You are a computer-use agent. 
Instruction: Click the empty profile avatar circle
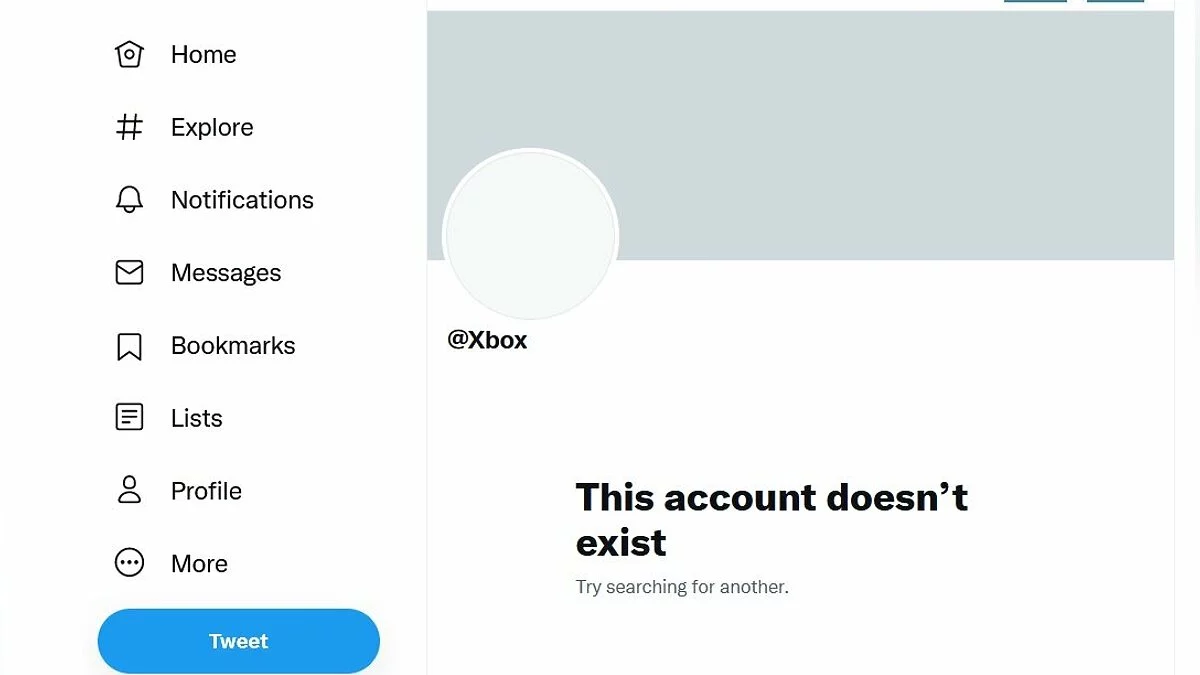point(530,236)
